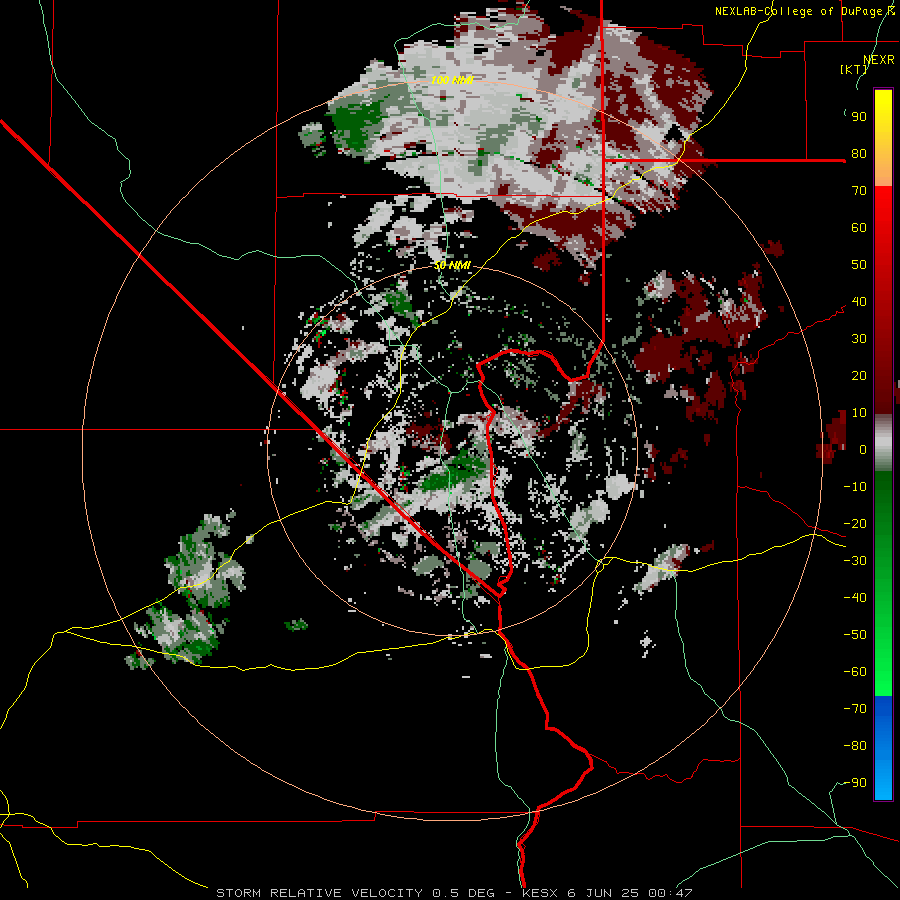Click the -70 value on the velocity scale
Viewport: 900px width, 900px height.
point(855,709)
